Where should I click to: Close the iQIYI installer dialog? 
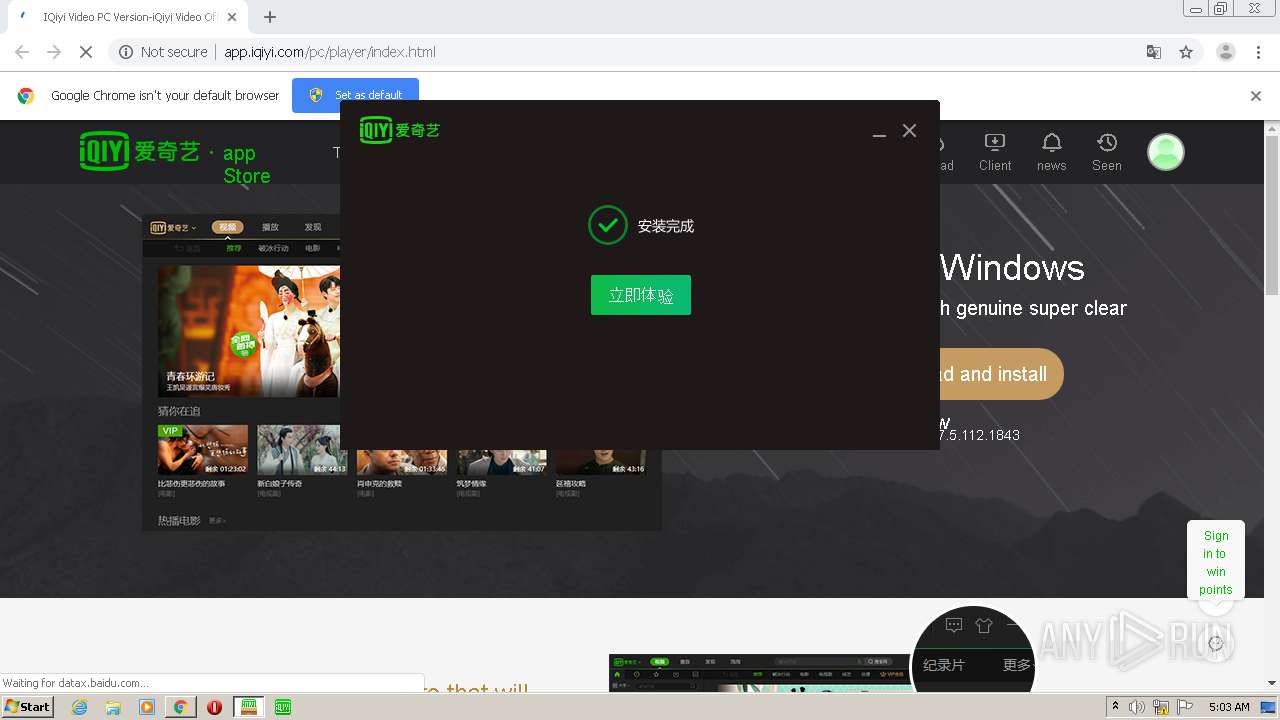pyautogui.click(x=909, y=130)
